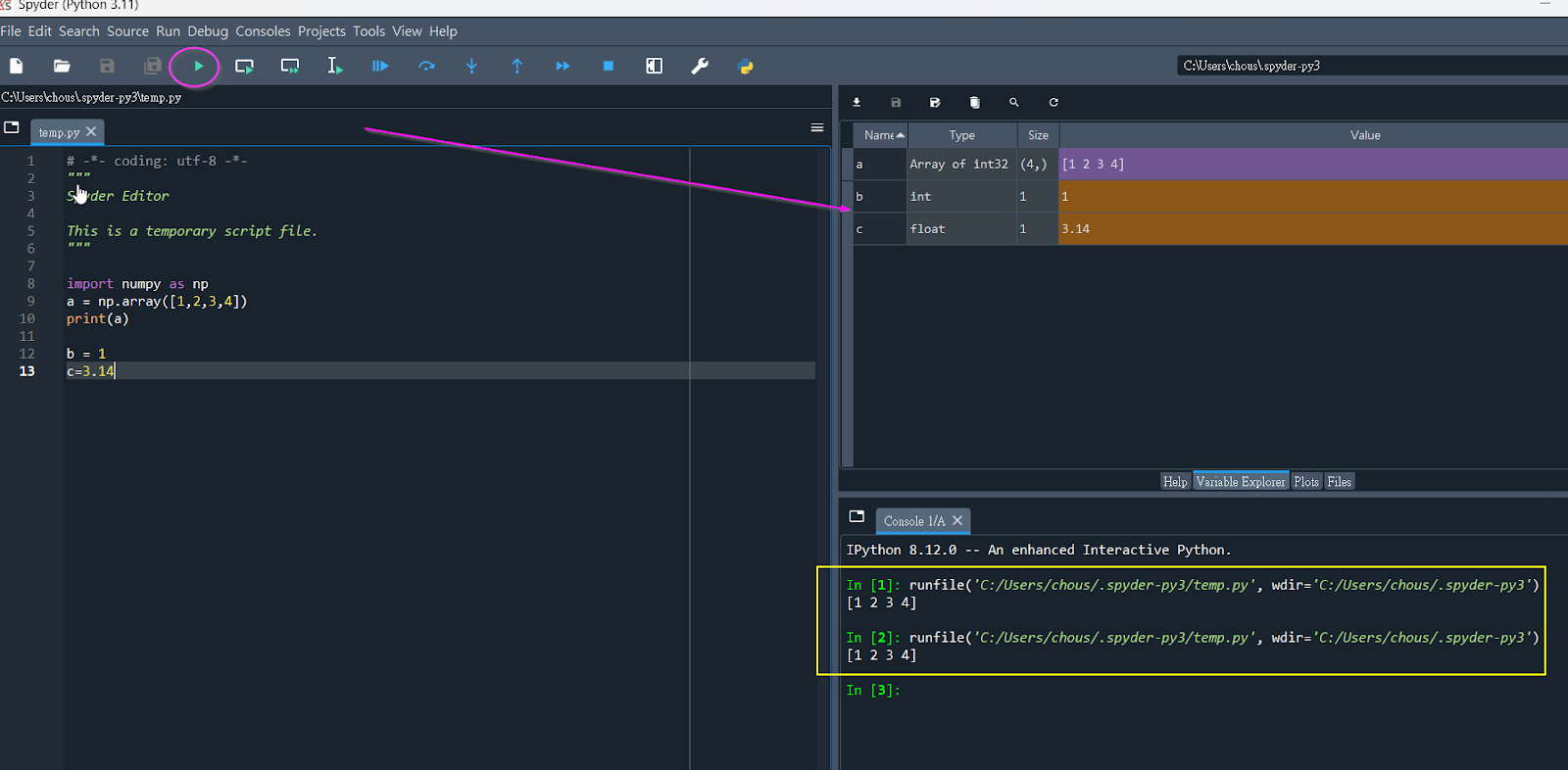Viewport: 1568px width, 770px height.
Task: Refresh the Variable Explorer
Action: (x=1053, y=102)
